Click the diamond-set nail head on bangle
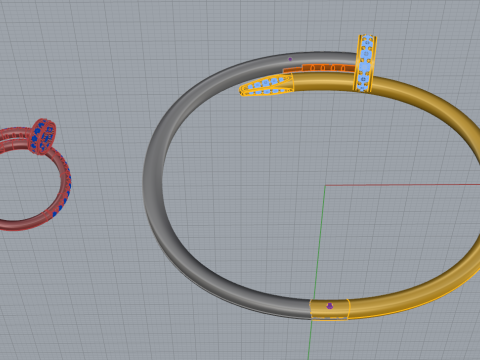This screenshot has width=480, height=360. point(365,63)
